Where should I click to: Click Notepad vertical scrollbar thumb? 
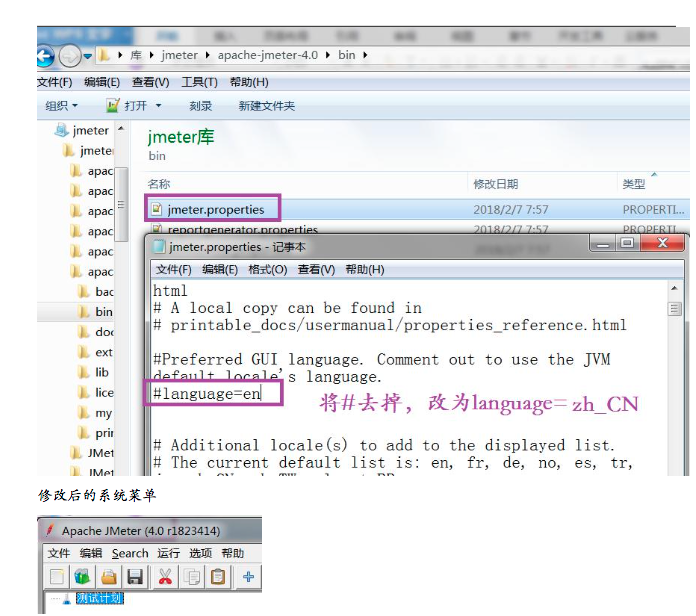[674, 308]
